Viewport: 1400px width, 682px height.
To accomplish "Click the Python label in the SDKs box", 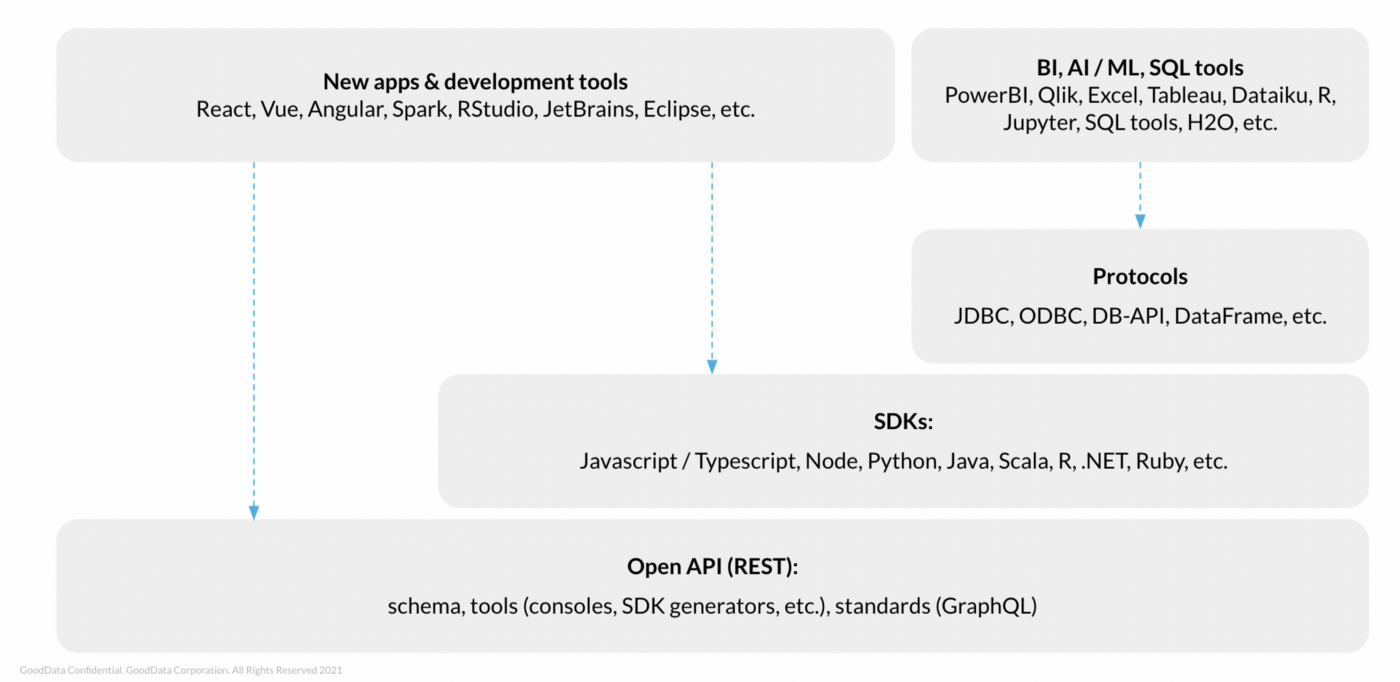I will 903,461.
